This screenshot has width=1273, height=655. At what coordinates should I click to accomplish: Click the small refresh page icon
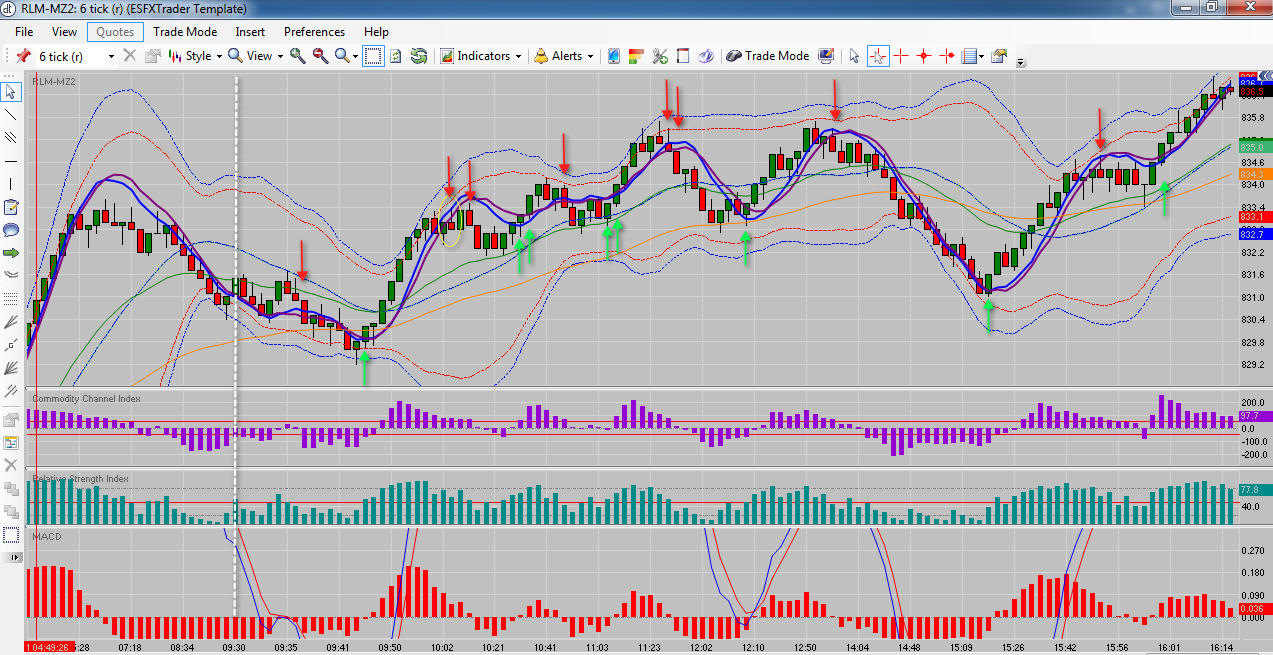[x=396, y=56]
